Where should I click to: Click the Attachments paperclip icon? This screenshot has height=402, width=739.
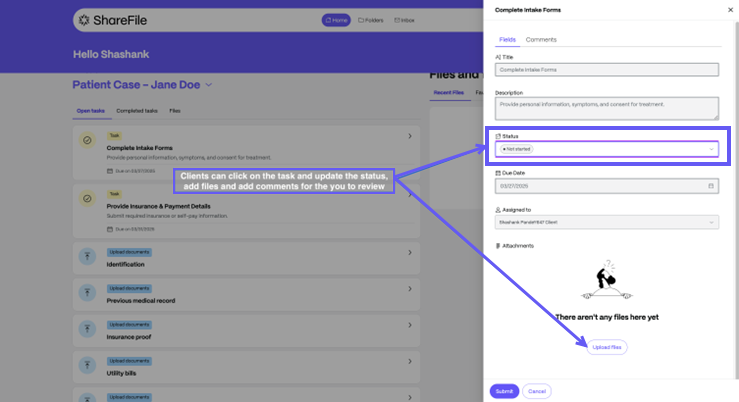tap(498, 246)
